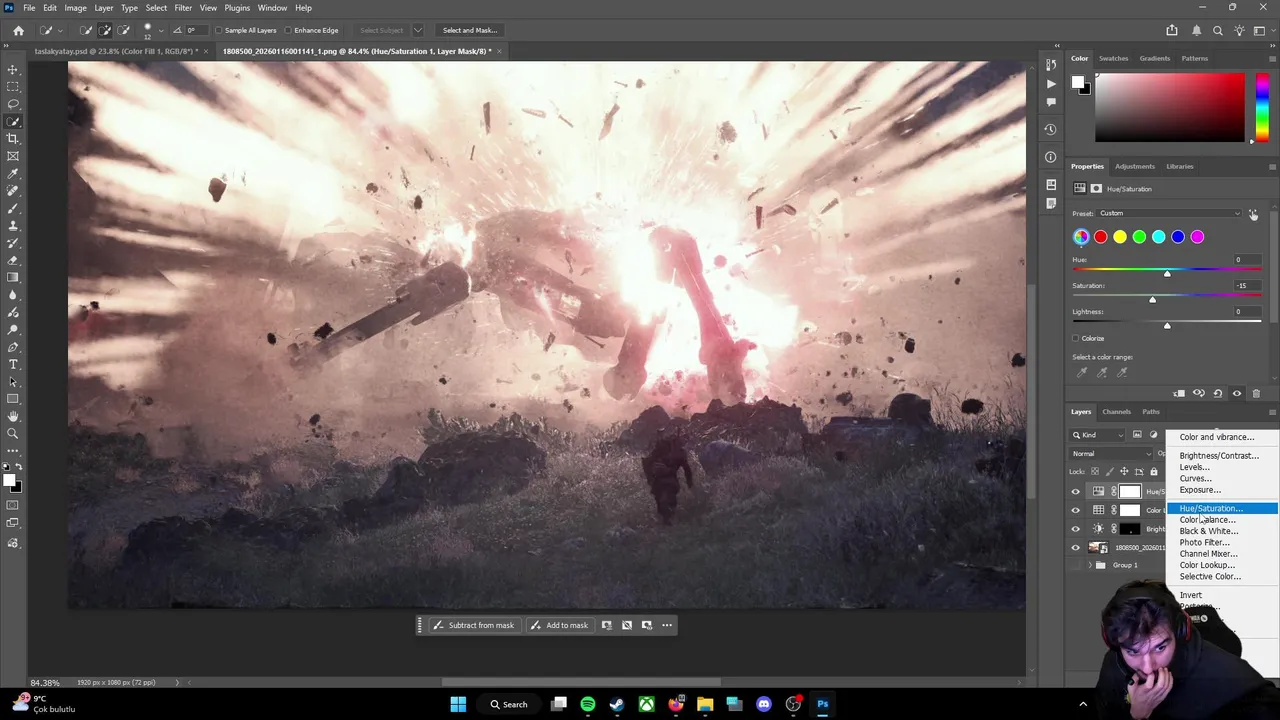Image resolution: width=1280 pixels, height=720 pixels.
Task: Toggle the Colorize checkbox
Action: (1076, 338)
